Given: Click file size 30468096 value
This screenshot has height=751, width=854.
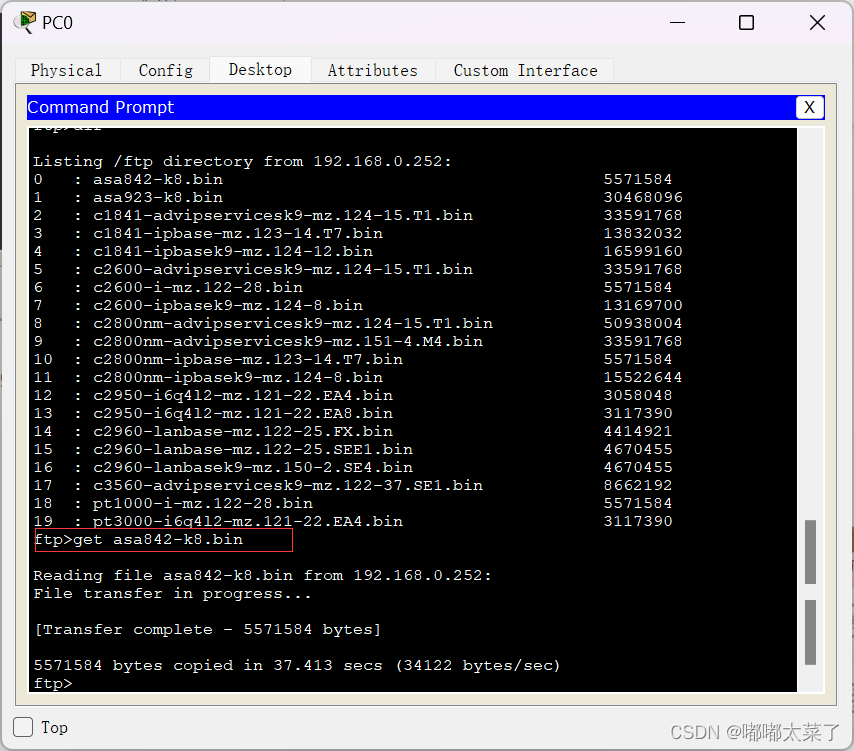Looking at the screenshot, I should (643, 197).
